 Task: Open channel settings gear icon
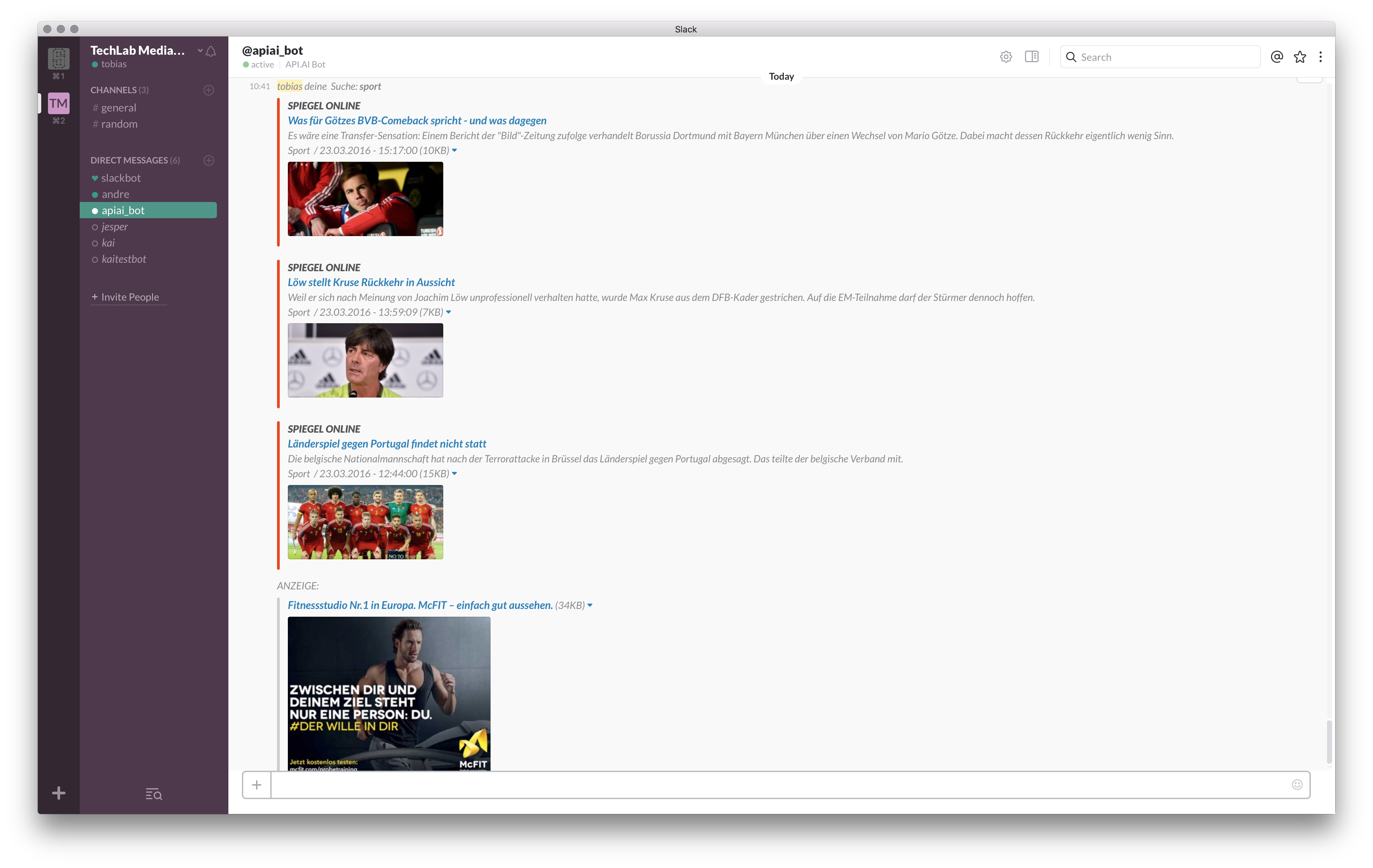(1006, 57)
